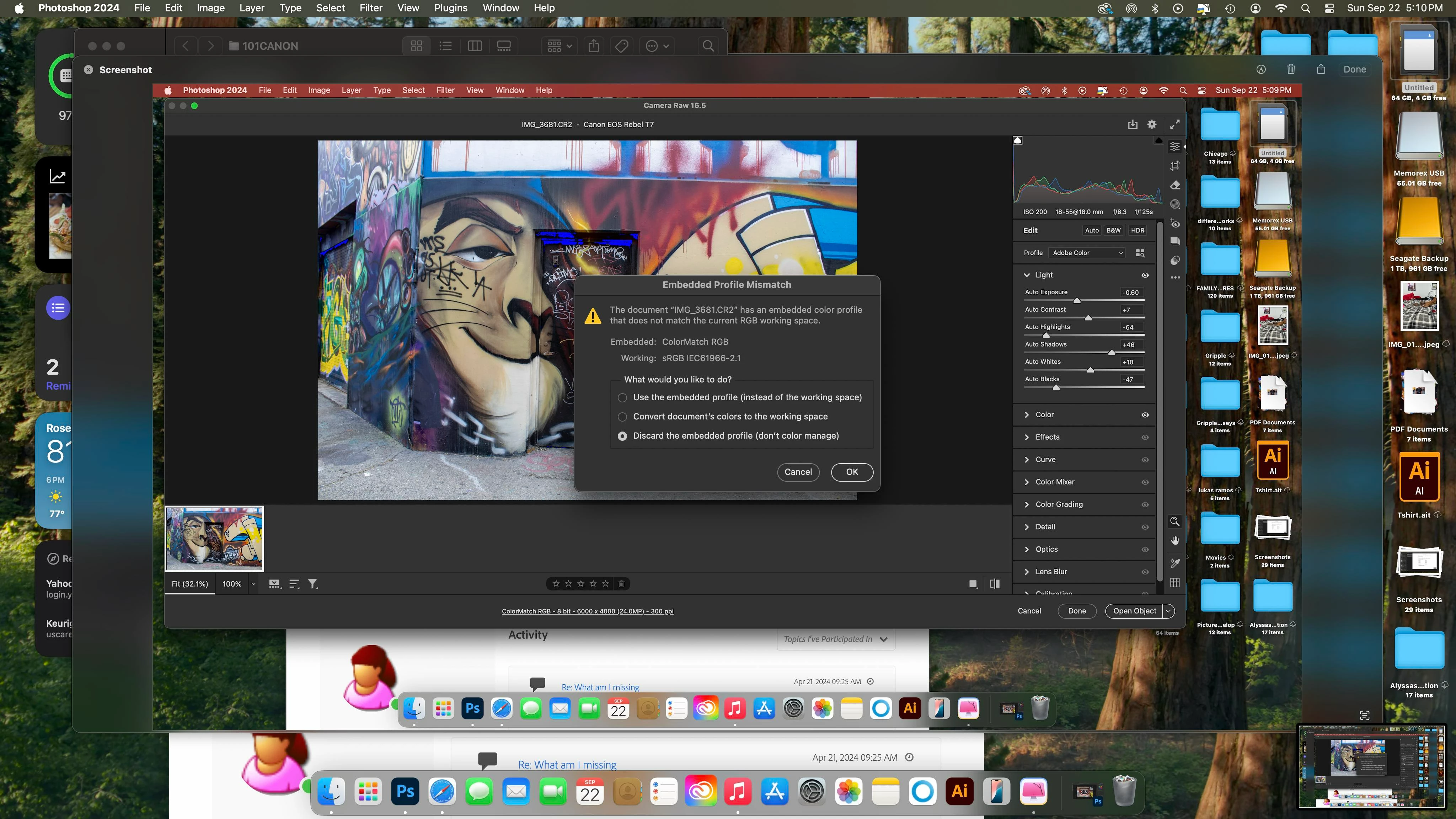Open the Profile Adobe Color dropdown
Image resolution: width=1456 pixels, height=819 pixels.
point(1087,253)
